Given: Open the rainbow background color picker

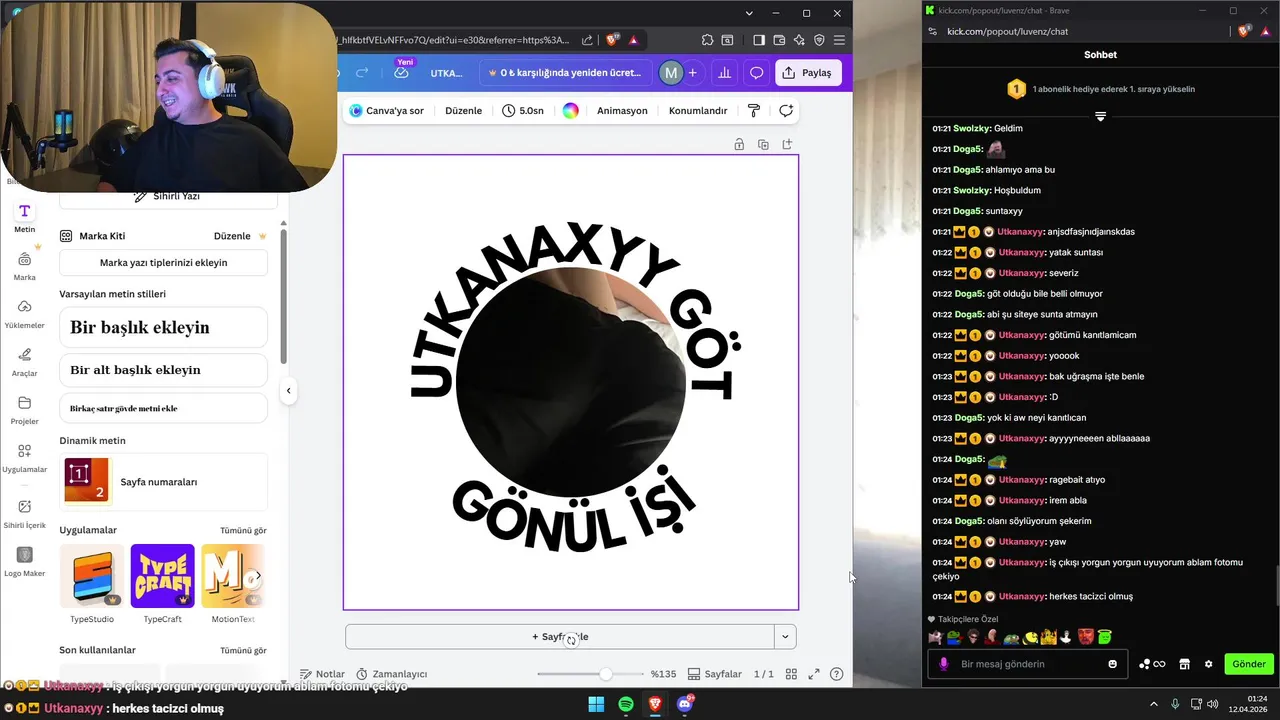Looking at the screenshot, I should 570,110.
